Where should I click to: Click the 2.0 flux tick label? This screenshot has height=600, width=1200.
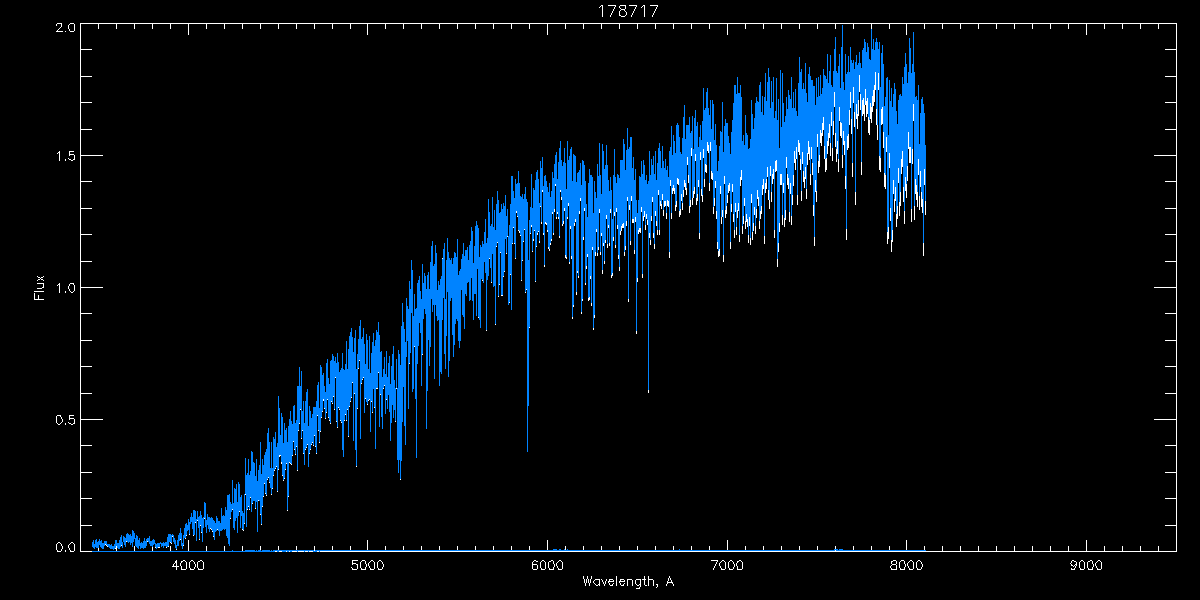point(66,28)
